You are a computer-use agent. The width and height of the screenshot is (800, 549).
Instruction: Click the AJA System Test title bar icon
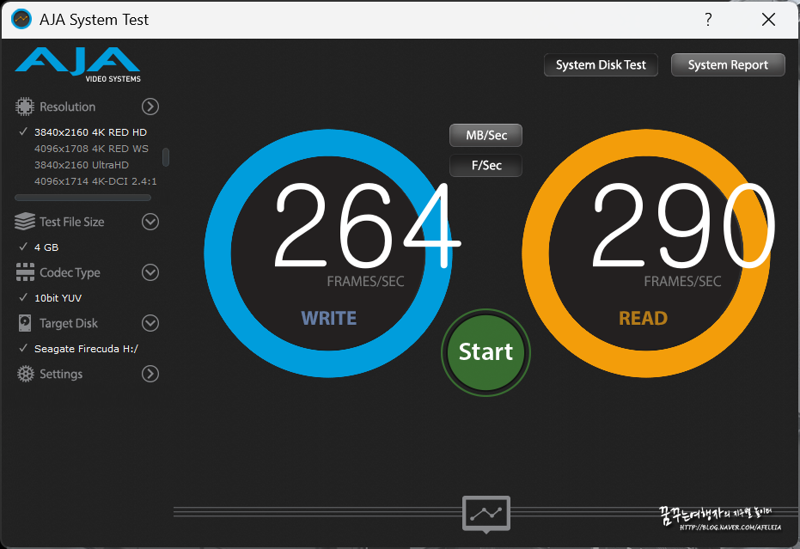(21, 19)
